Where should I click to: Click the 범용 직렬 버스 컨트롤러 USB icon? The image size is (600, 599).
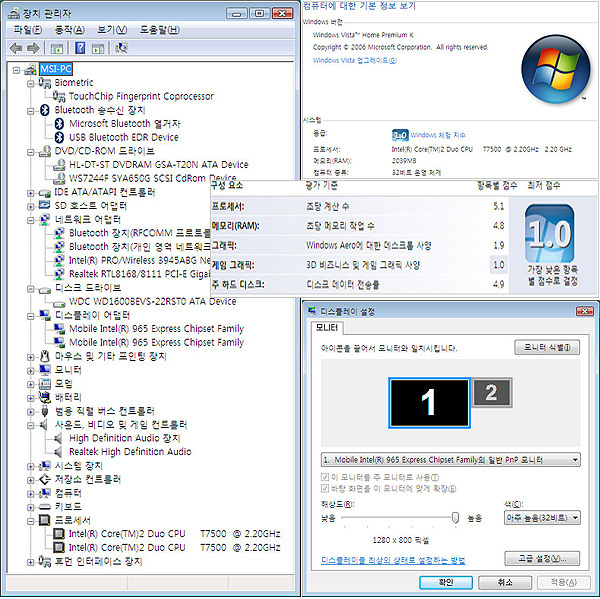[45, 411]
